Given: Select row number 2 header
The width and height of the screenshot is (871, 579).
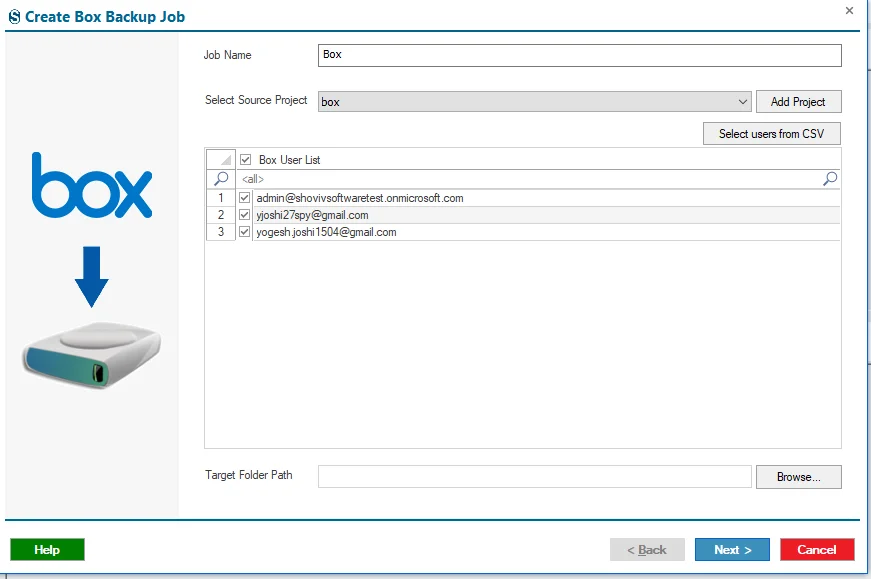Looking at the screenshot, I should (221, 215).
